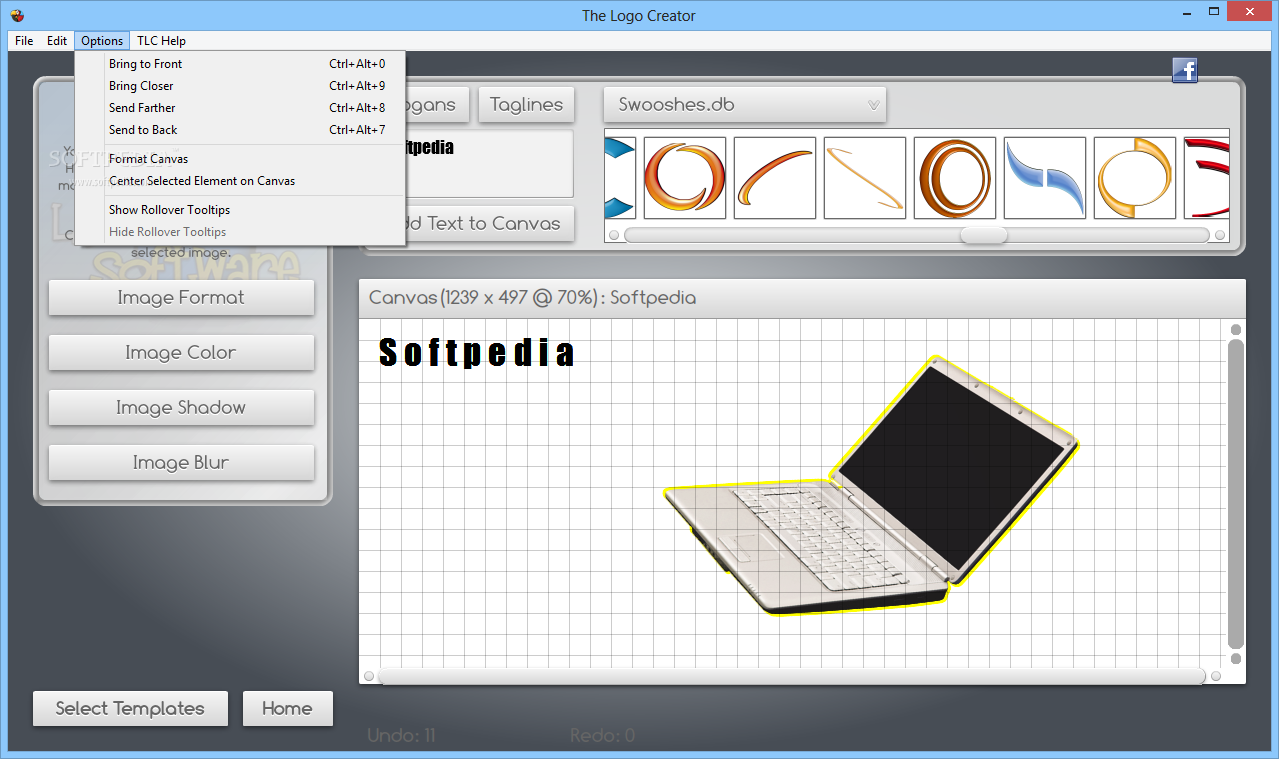Click the canvas horizontal scrollbar
1279x759 pixels.
click(792, 676)
